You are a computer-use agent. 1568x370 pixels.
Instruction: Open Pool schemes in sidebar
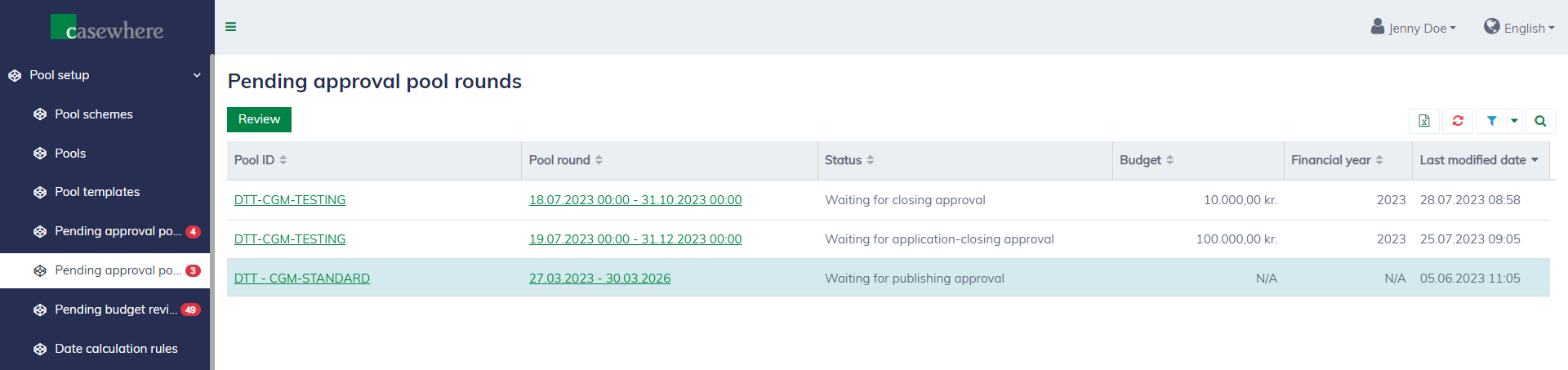(x=93, y=114)
